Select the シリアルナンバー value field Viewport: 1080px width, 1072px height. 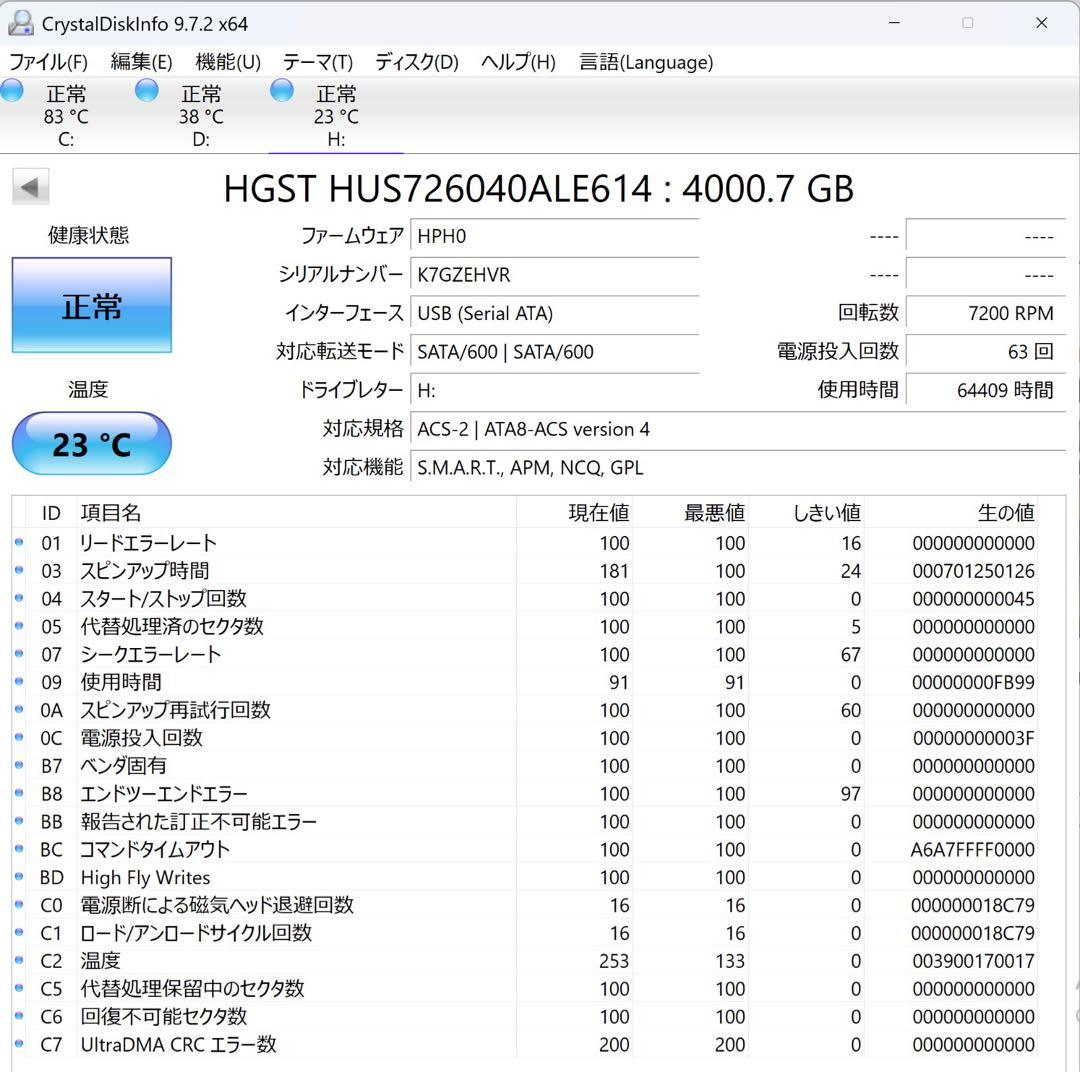click(x=555, y=274)
